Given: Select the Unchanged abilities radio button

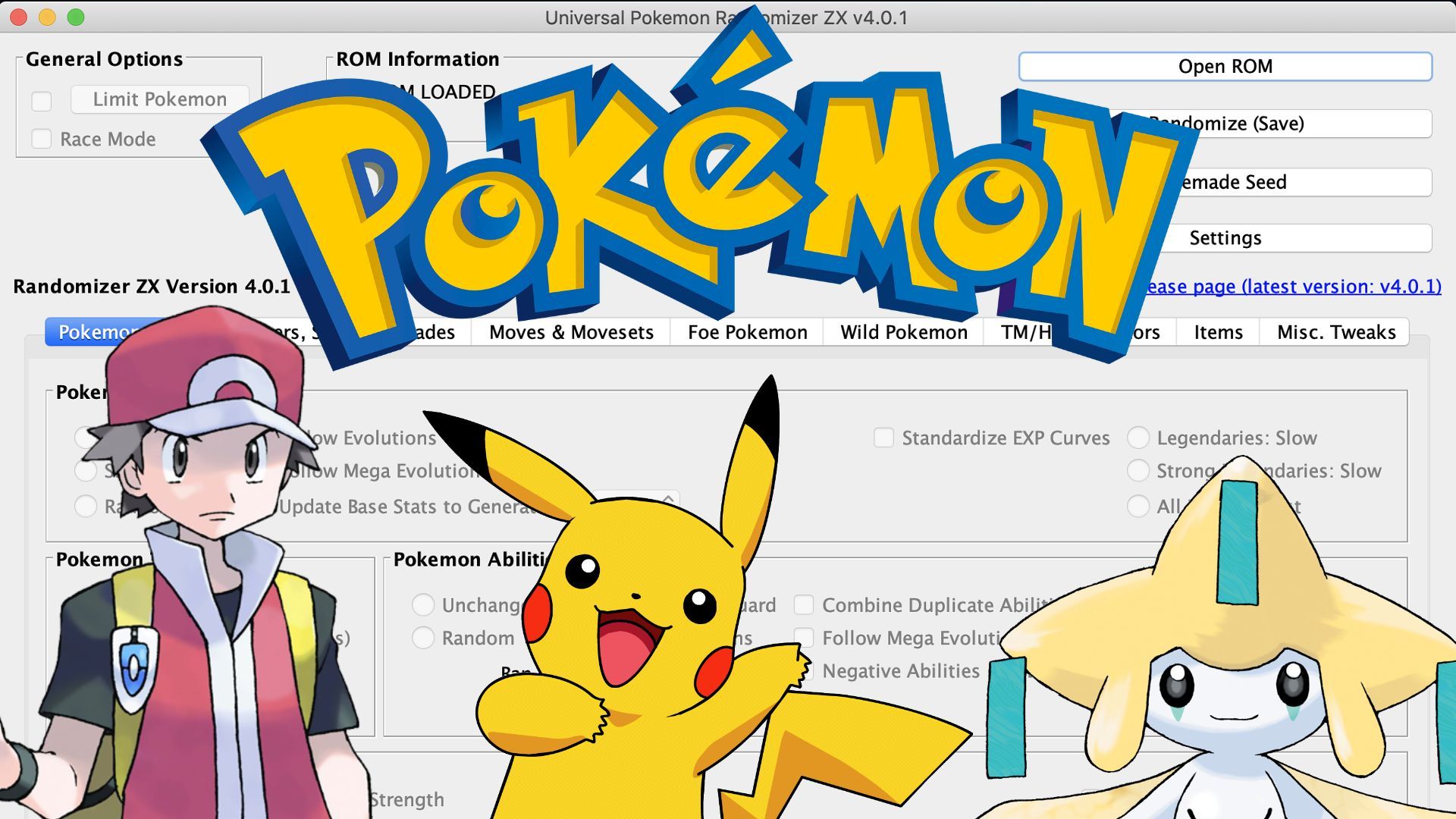Looking at the screenshot, I should coord(423,604).
